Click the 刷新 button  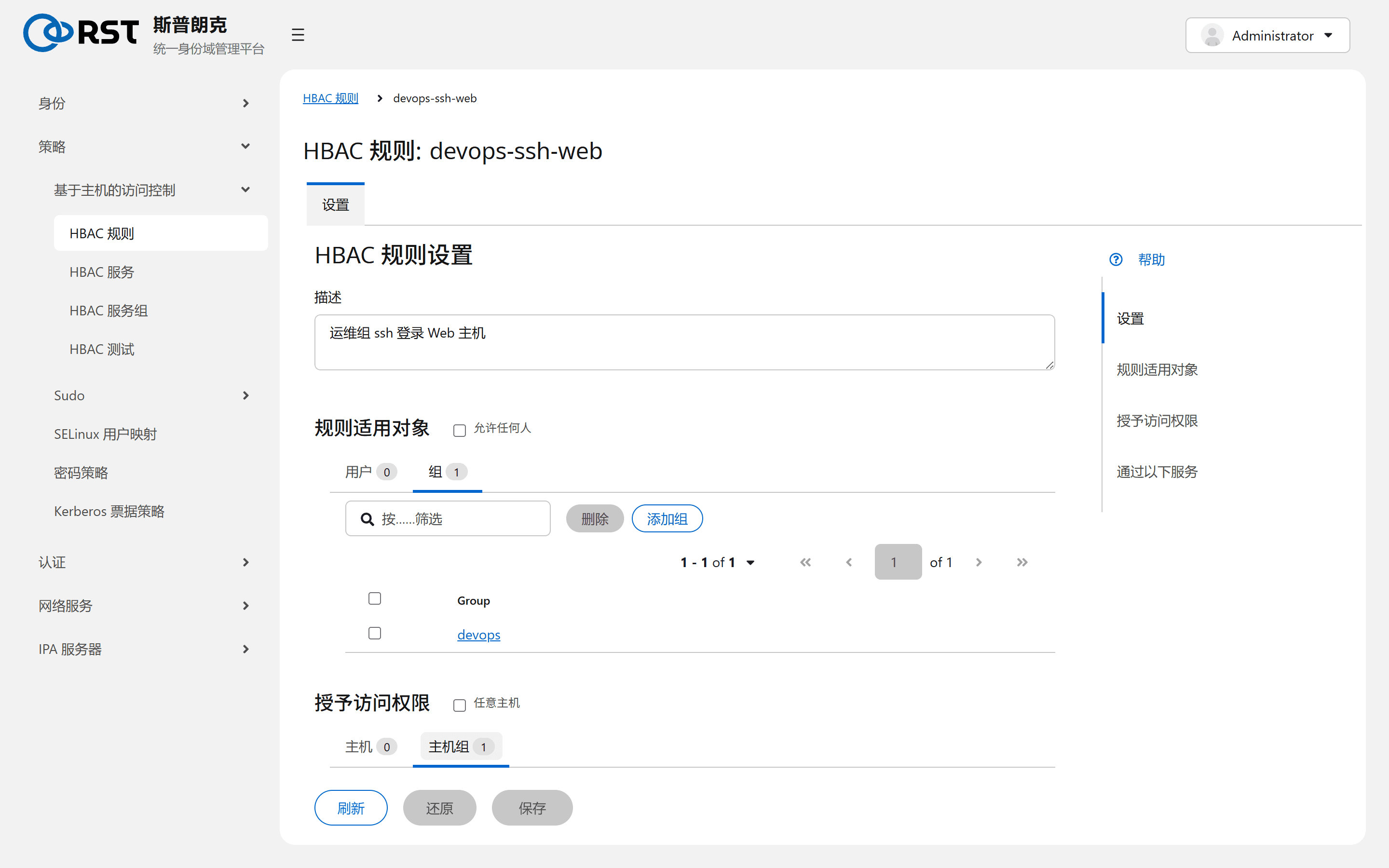point(351,808)
